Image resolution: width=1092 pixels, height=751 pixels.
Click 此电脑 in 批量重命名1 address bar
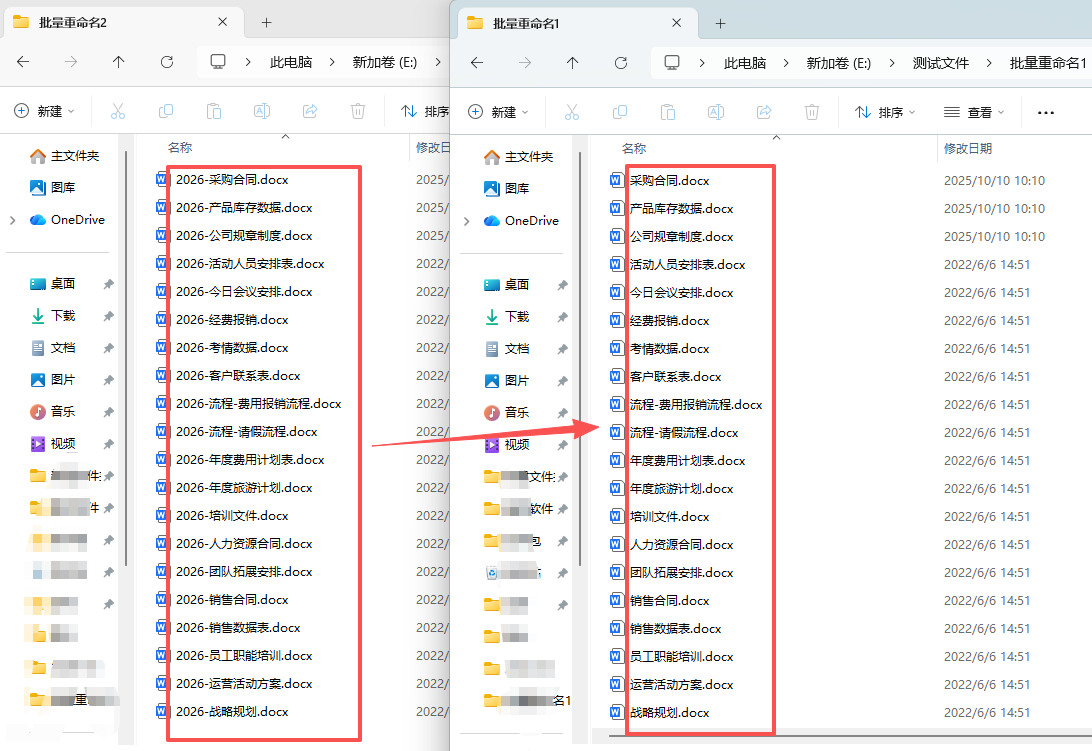pyautogui.click(x=744, y=63)
